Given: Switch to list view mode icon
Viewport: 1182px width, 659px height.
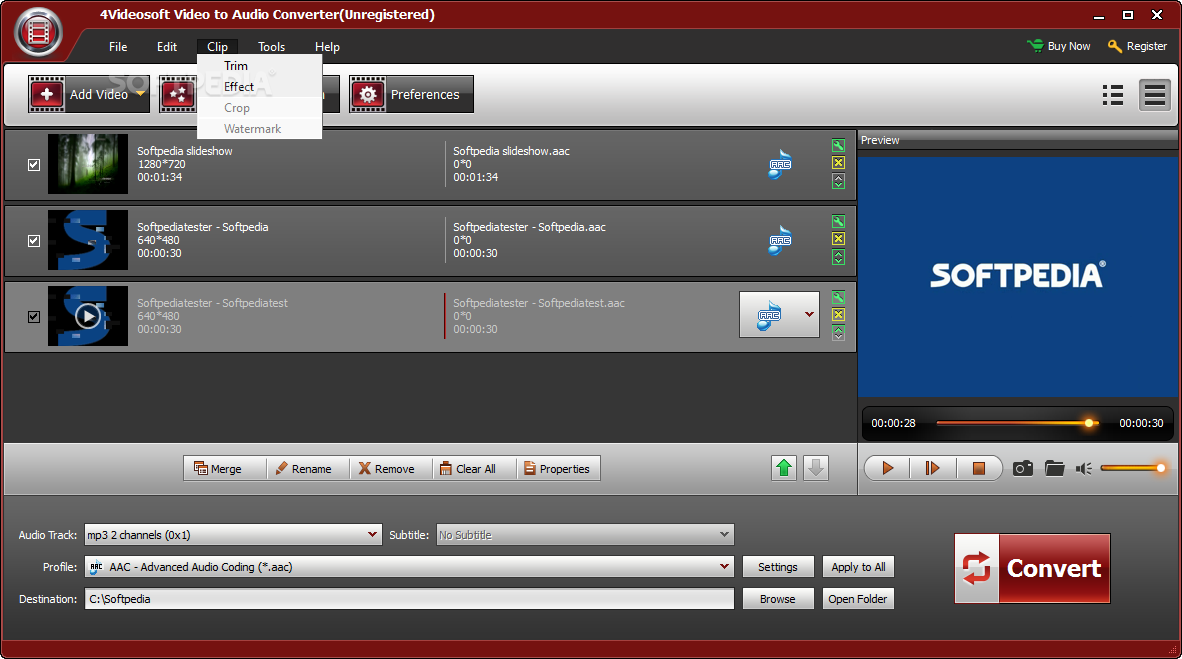Looking at the screenshot, I should (x=1113, y=95).
